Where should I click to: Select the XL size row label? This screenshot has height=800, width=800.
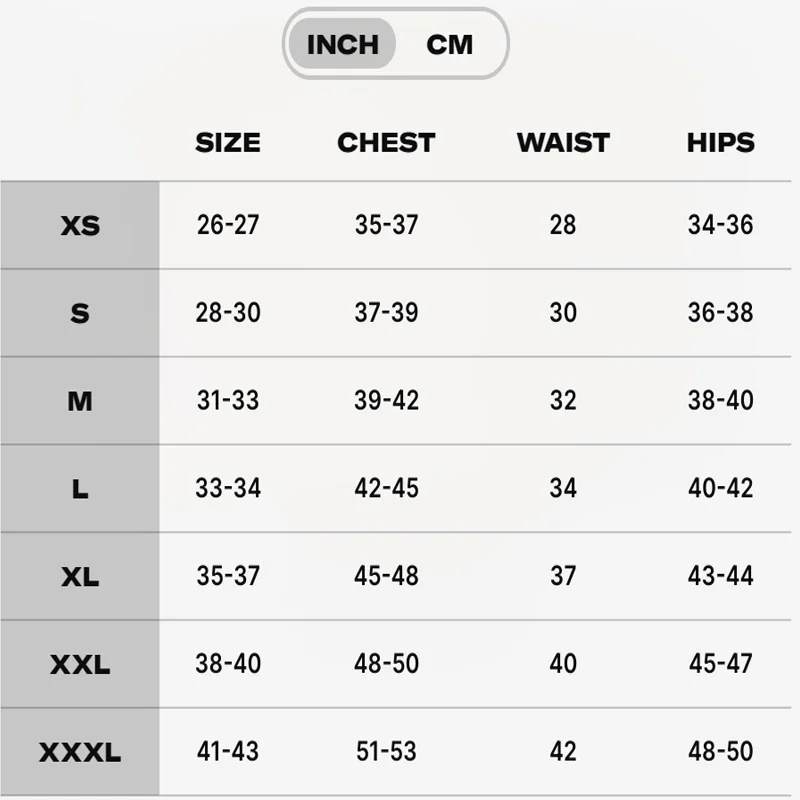(x=80, y=577)
